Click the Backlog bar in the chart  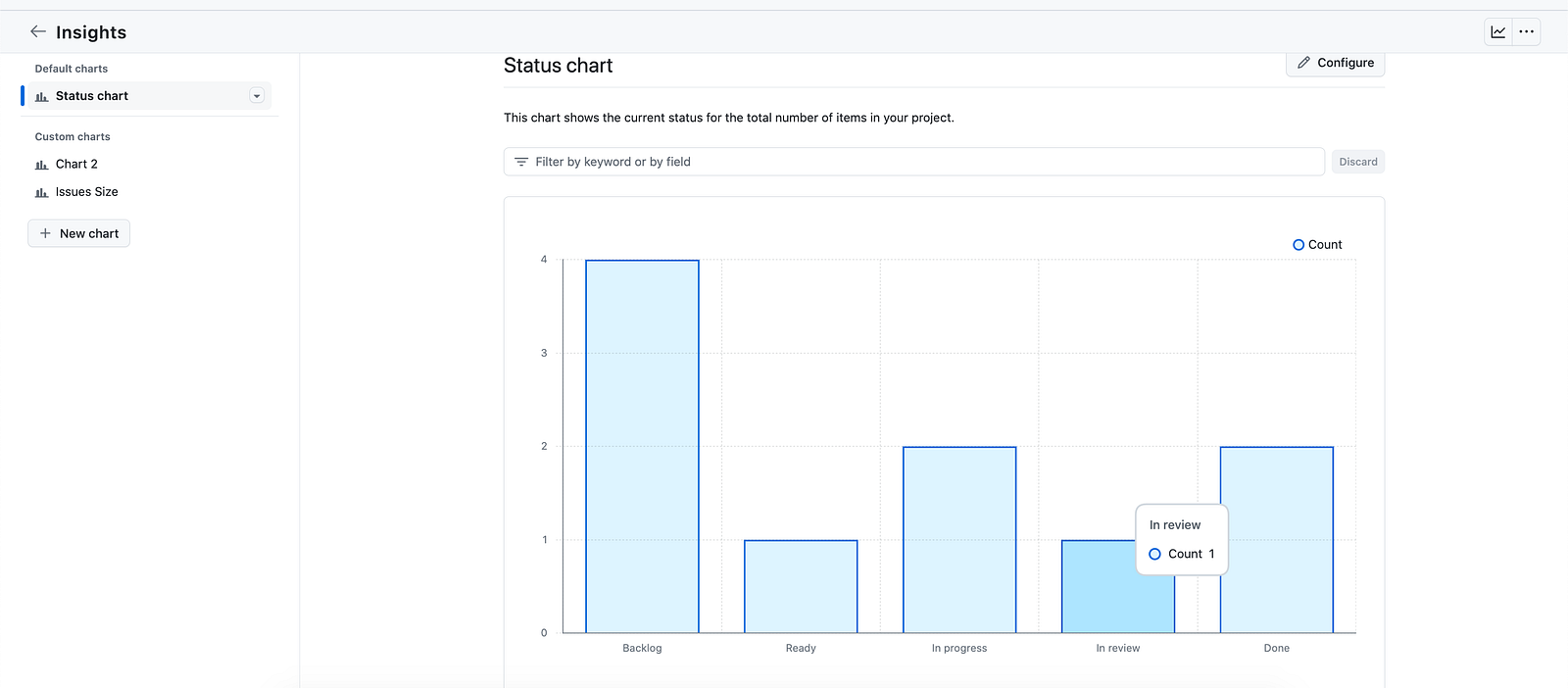(643, 446)
